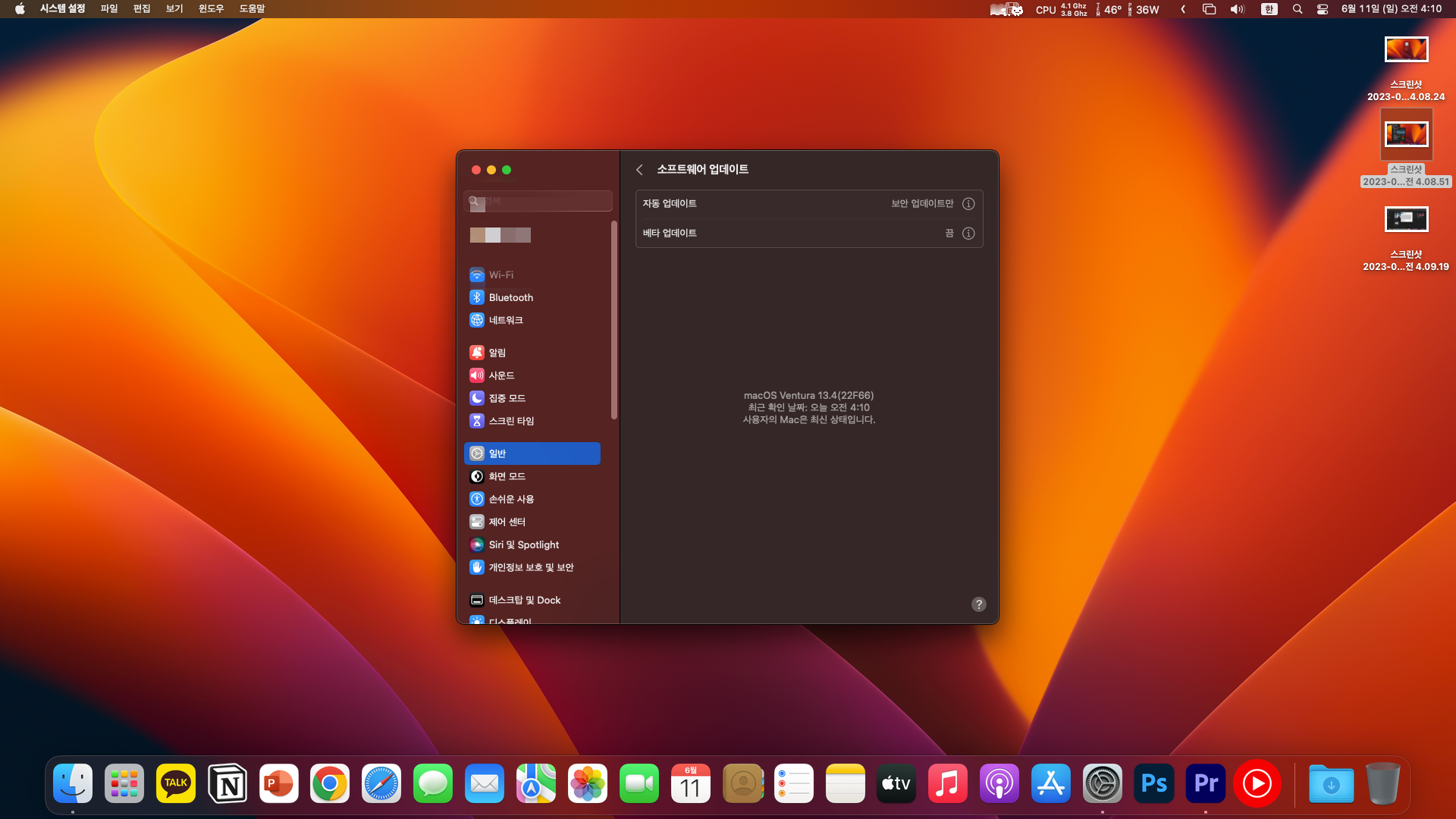
Task: Open Downloads folder in the Dock
Action: (x=1331, y=783)
